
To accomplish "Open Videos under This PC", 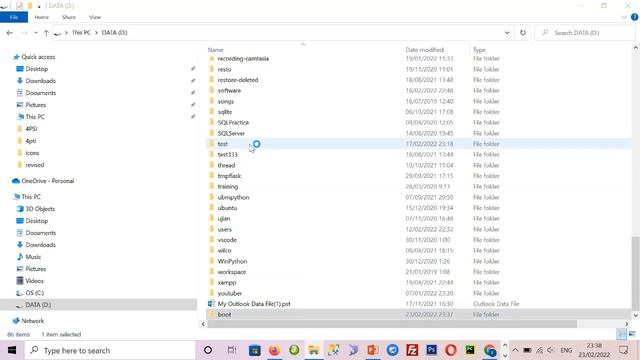I will 34,281.
